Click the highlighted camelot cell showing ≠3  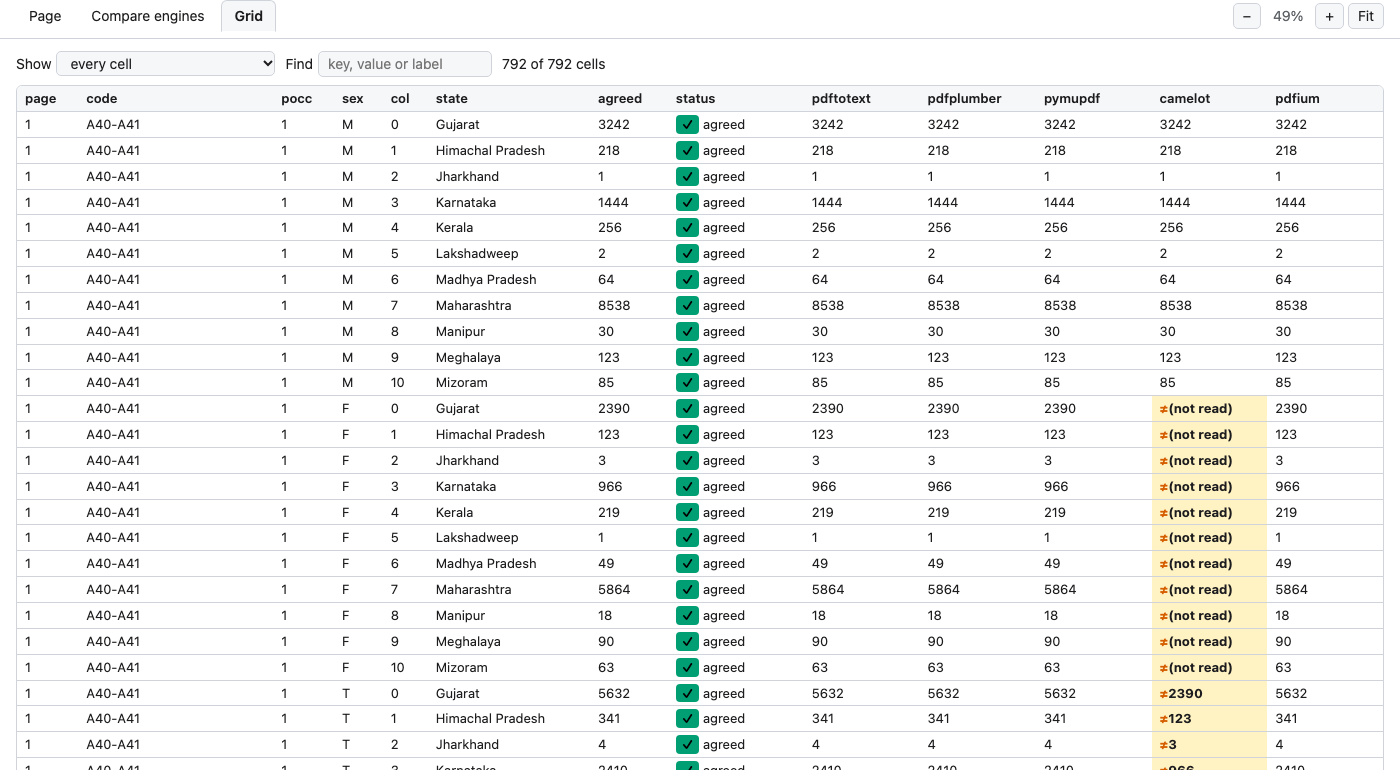tap(1209, 745)
